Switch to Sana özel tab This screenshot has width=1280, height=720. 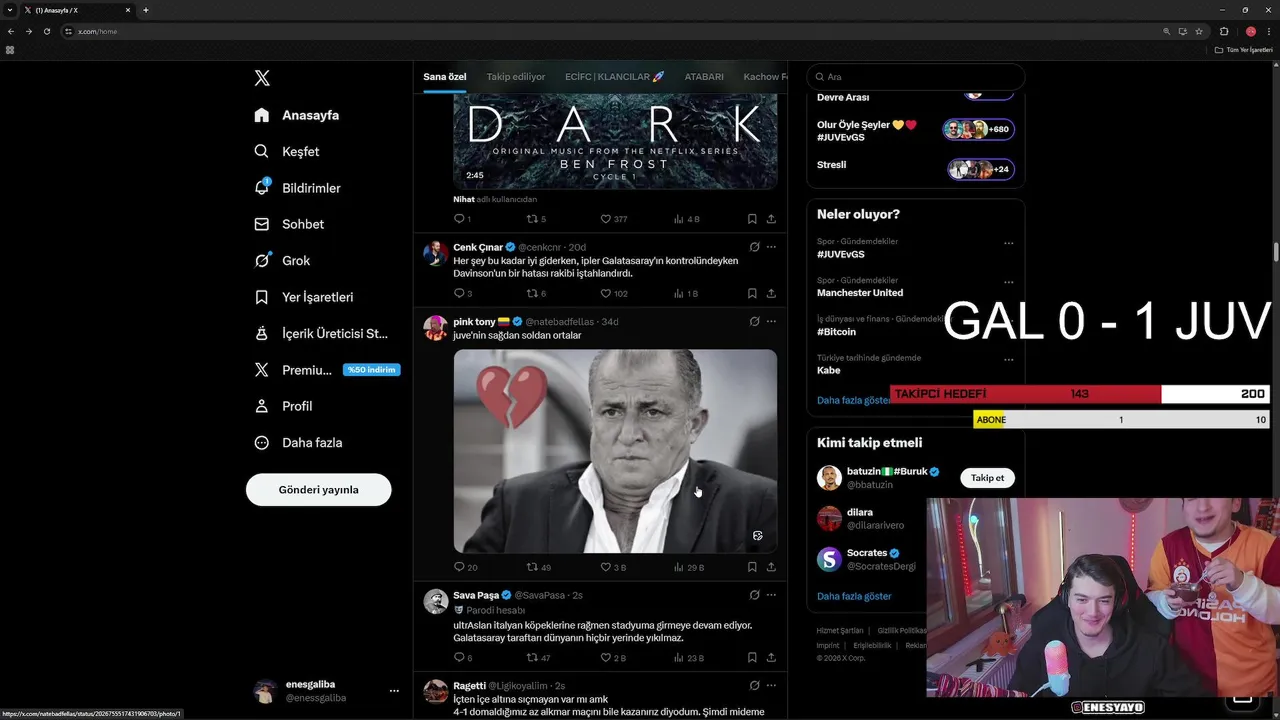click(445, 77)
